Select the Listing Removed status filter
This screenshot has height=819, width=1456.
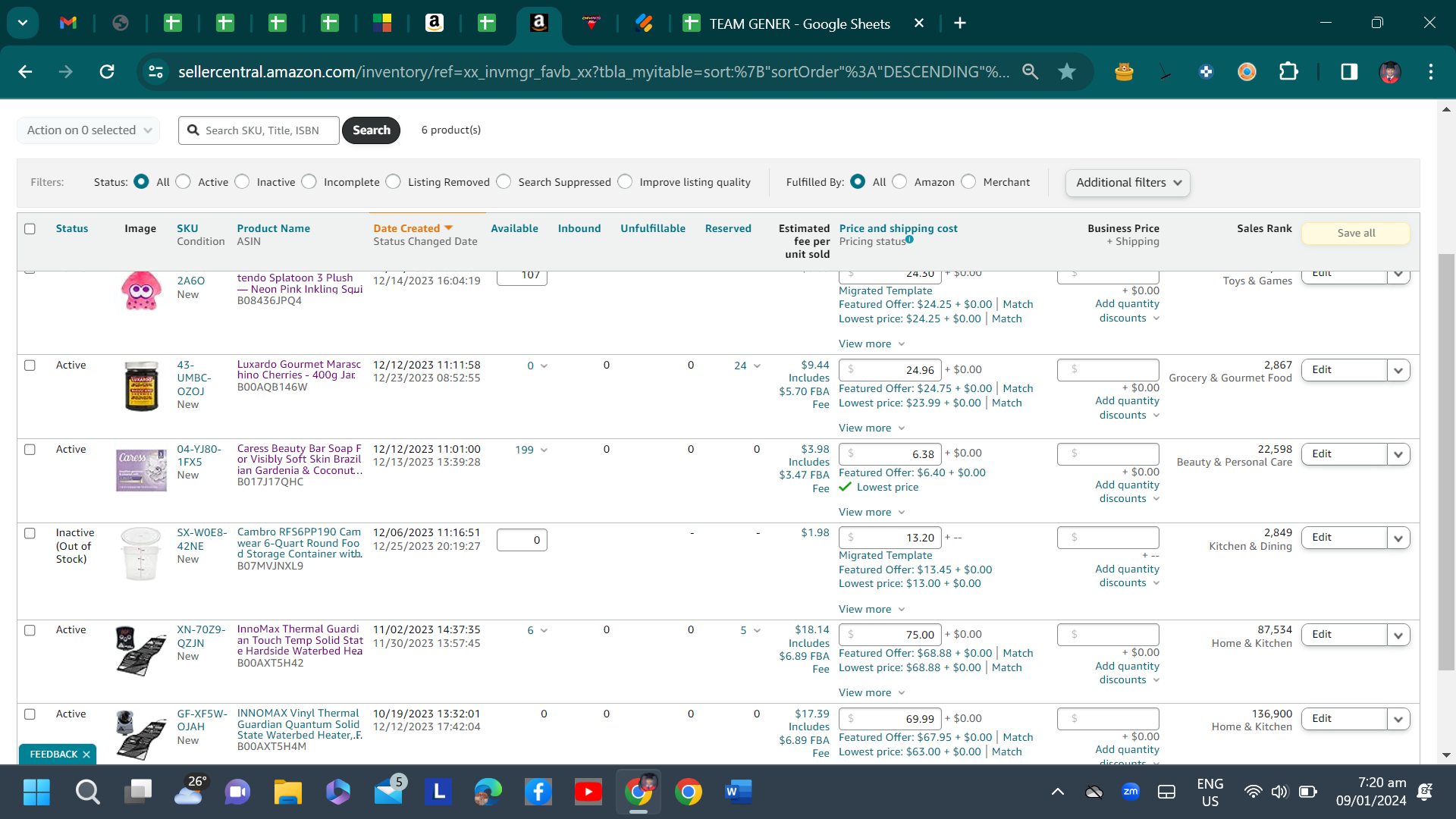(393, 182)
